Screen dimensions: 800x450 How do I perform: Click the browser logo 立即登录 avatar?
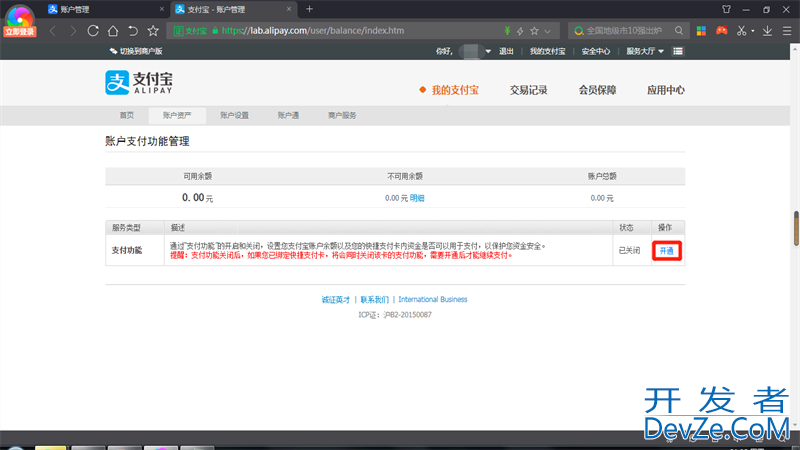point(19,21)
